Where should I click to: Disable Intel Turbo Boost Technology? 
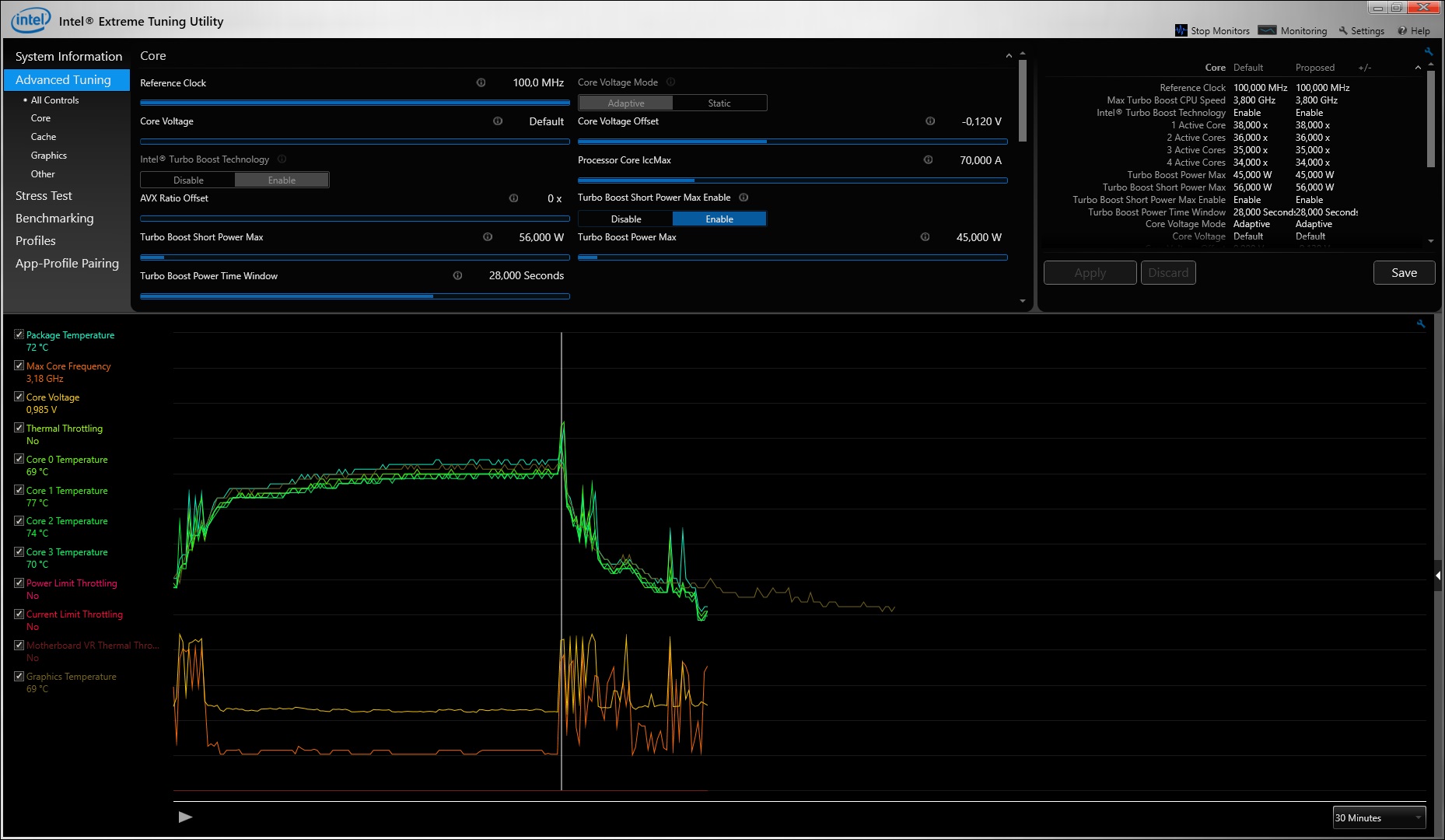coord(188,180)
